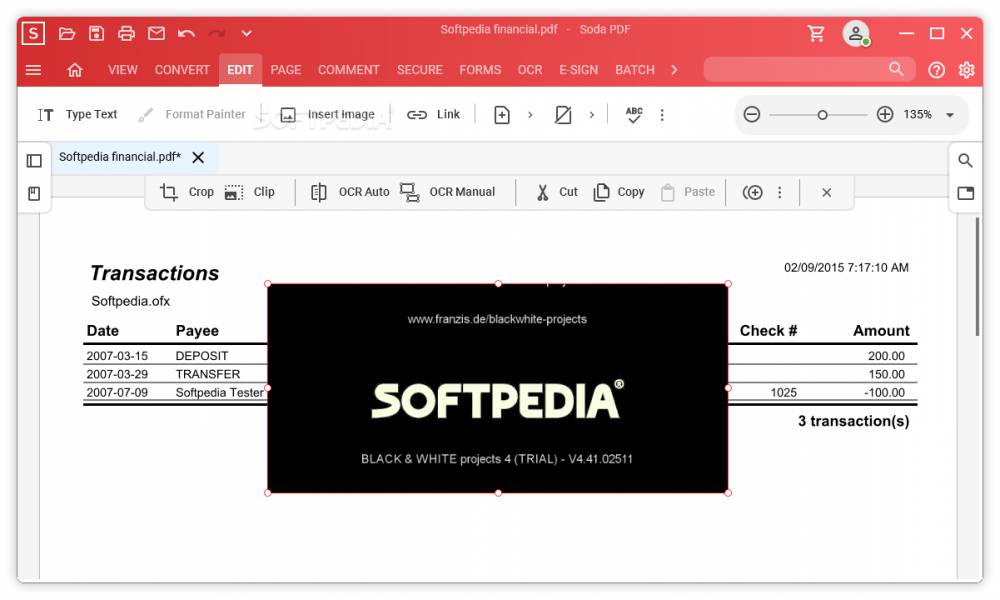The width and height of the screenshot is (1000, 600).
Task: Close the Softpedia financial.pdf tab
Action: click(198, 157)
